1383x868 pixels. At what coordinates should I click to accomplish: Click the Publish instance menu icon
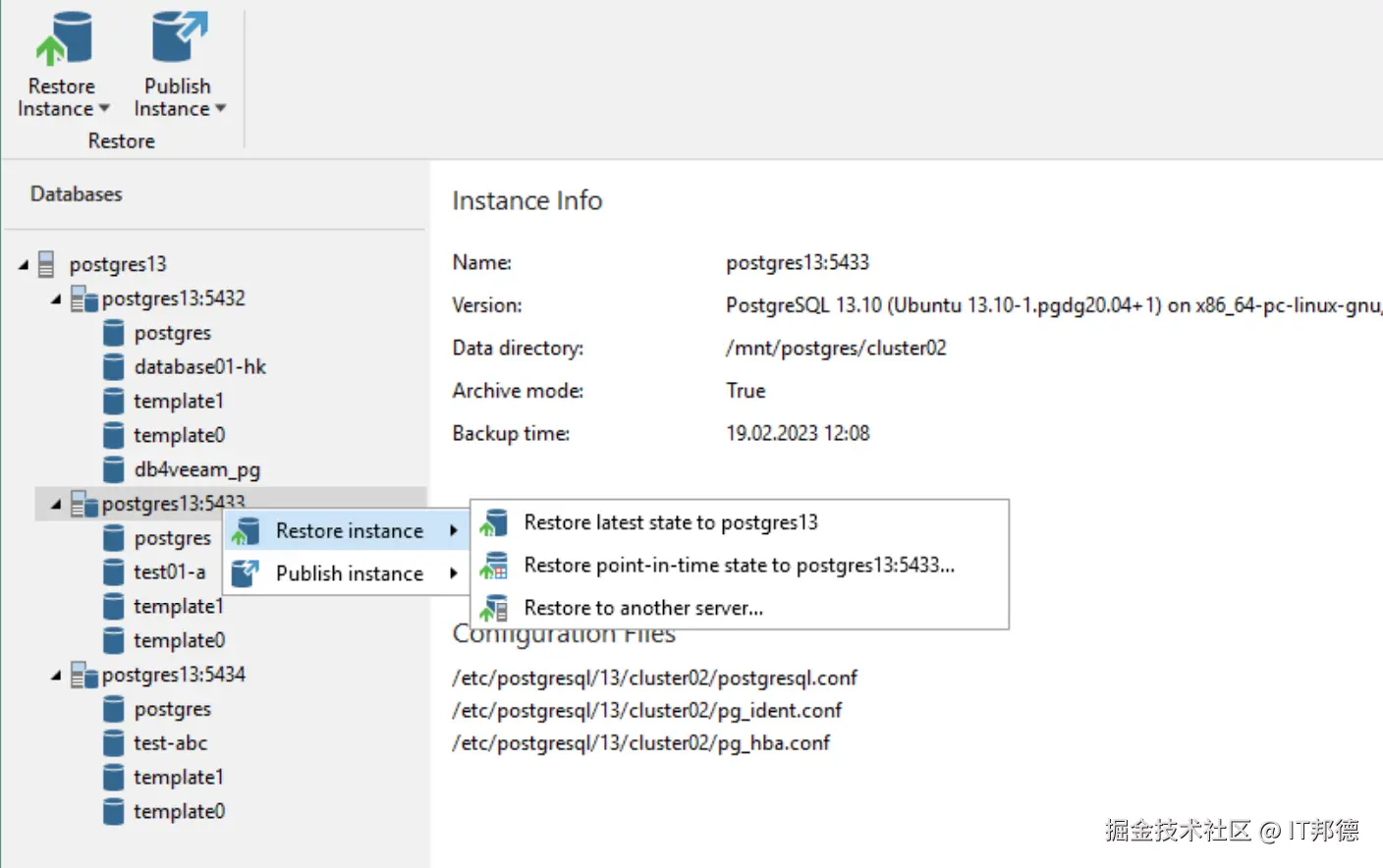[246, 573]
